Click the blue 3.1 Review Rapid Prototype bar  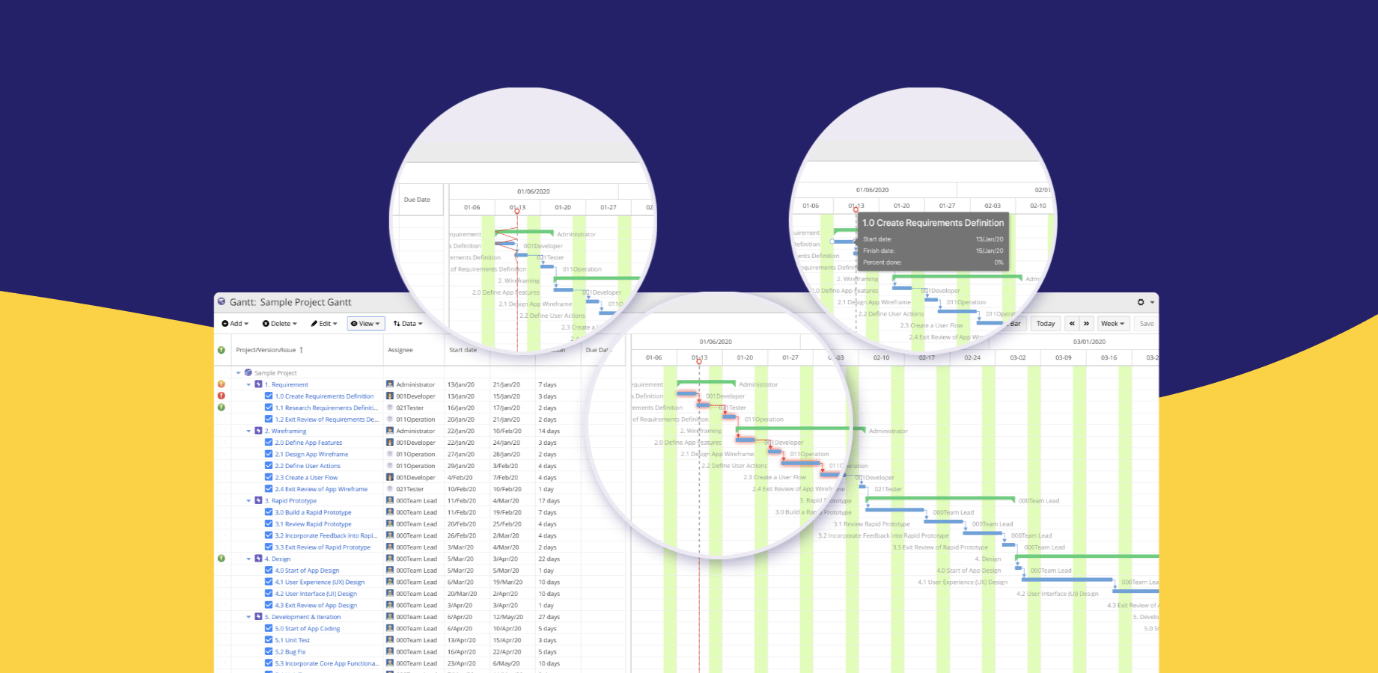tap(945, 523)
